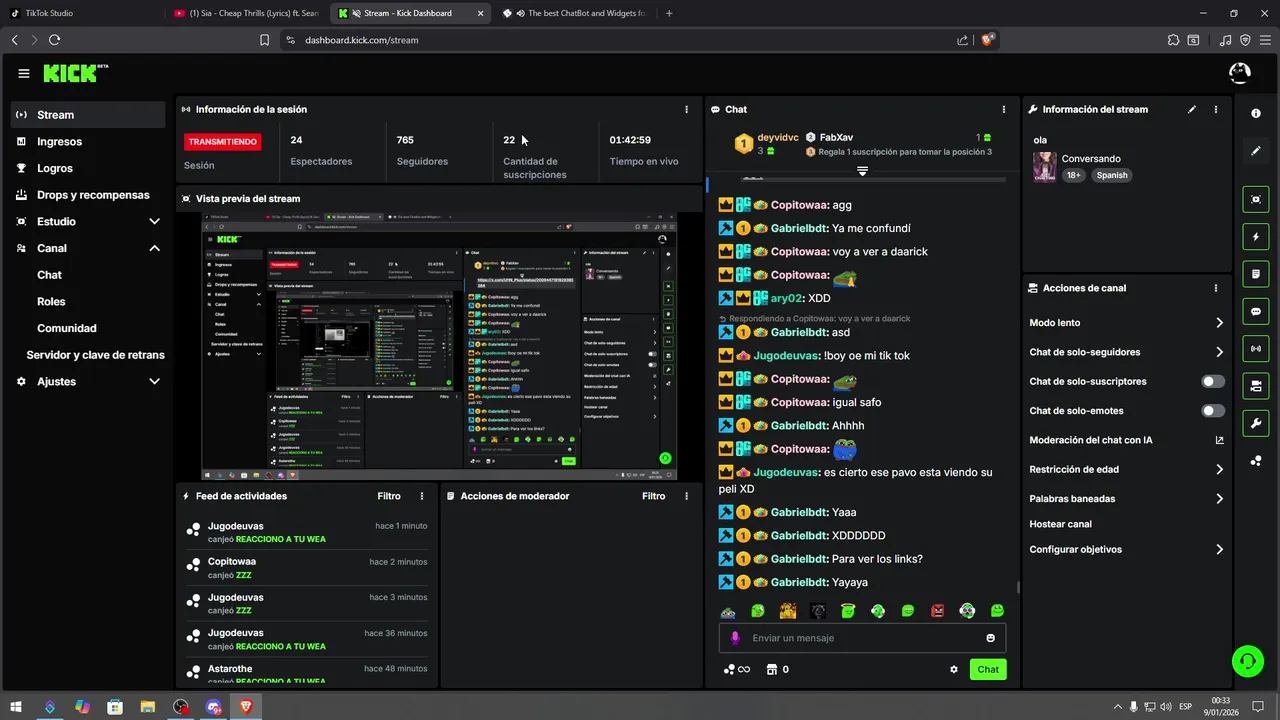The height and width of the screenshot is (720, 1280).
Task: Switch to the TikTok Studio browser tab
Action: coord(82,13)
